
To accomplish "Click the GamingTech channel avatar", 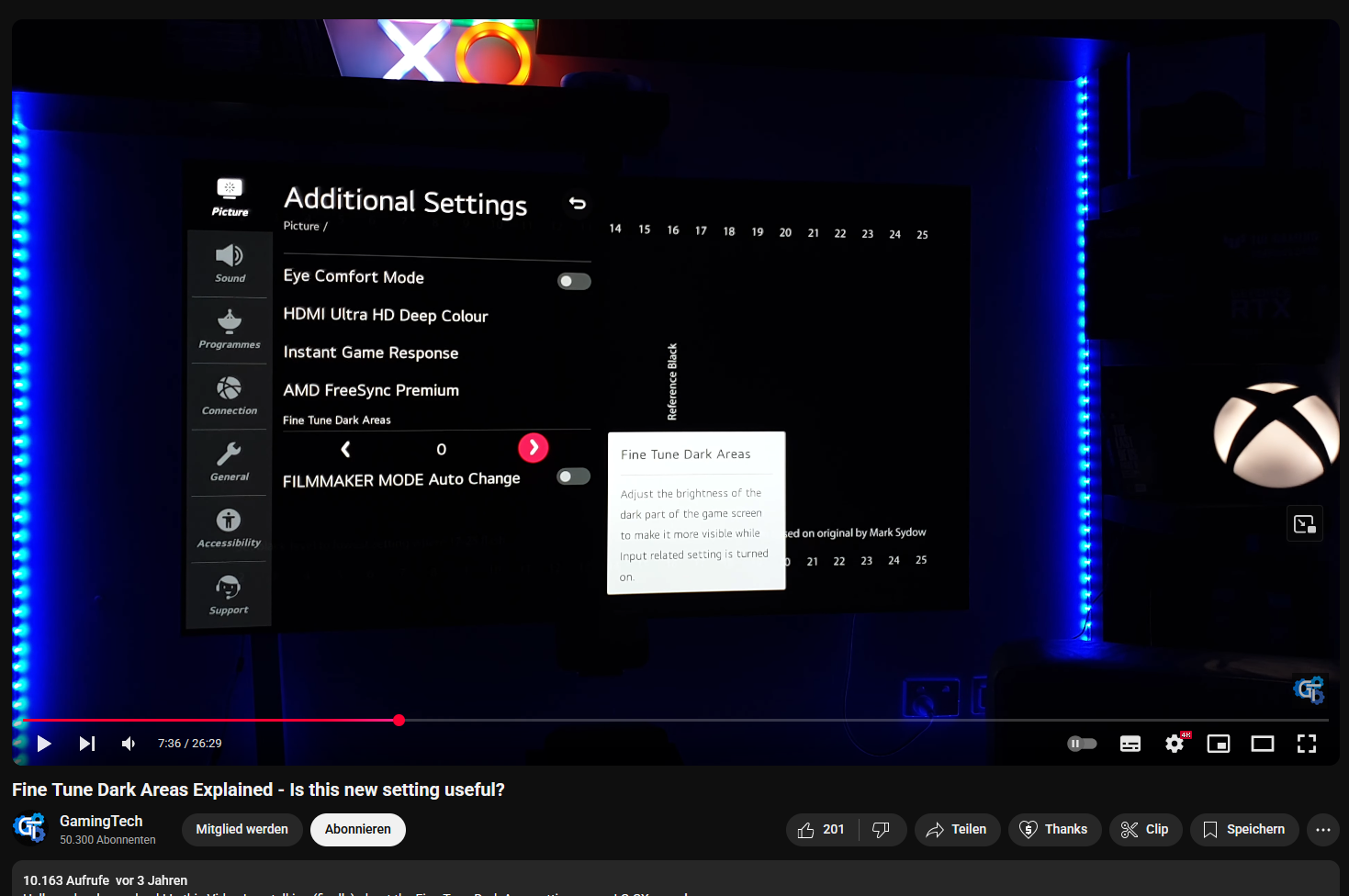I will click(30, 827).
